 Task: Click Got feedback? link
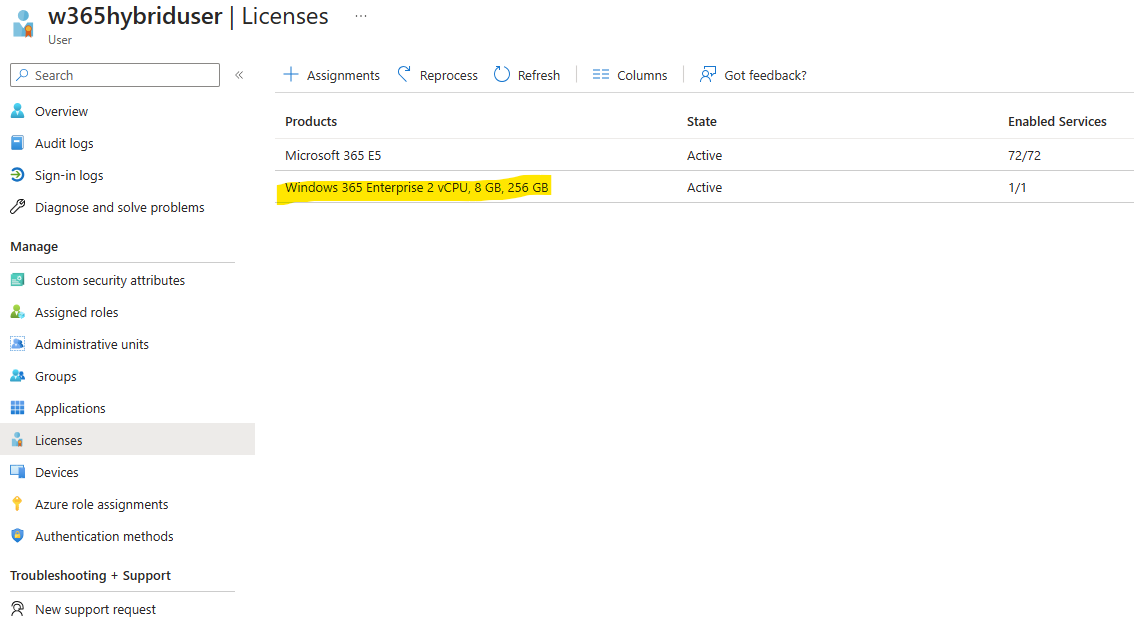753,75
